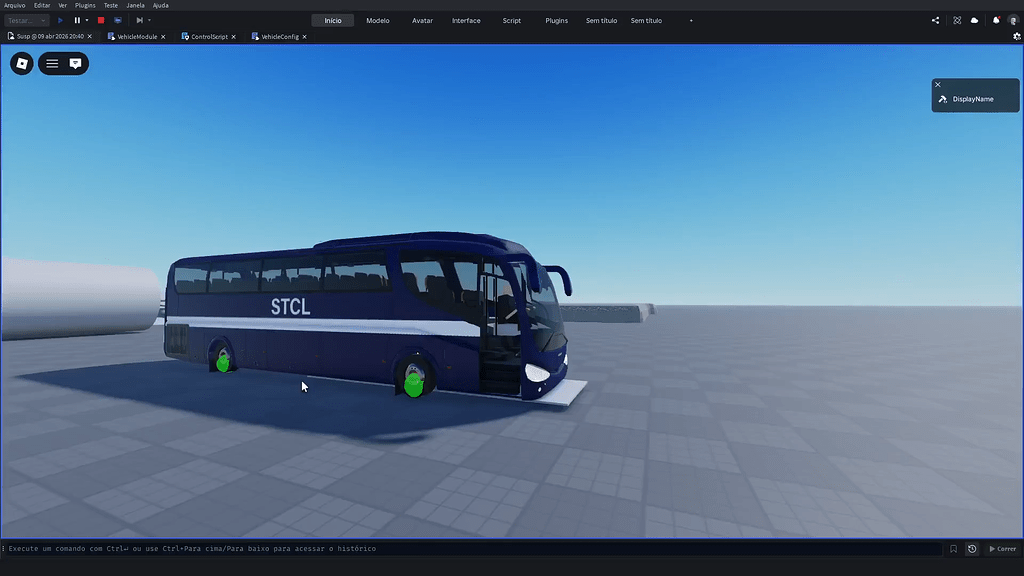Viewport: 1024px width, 576px height.
Task: Click the green front wheel marker on bus
Action: [x=413, y=385]
